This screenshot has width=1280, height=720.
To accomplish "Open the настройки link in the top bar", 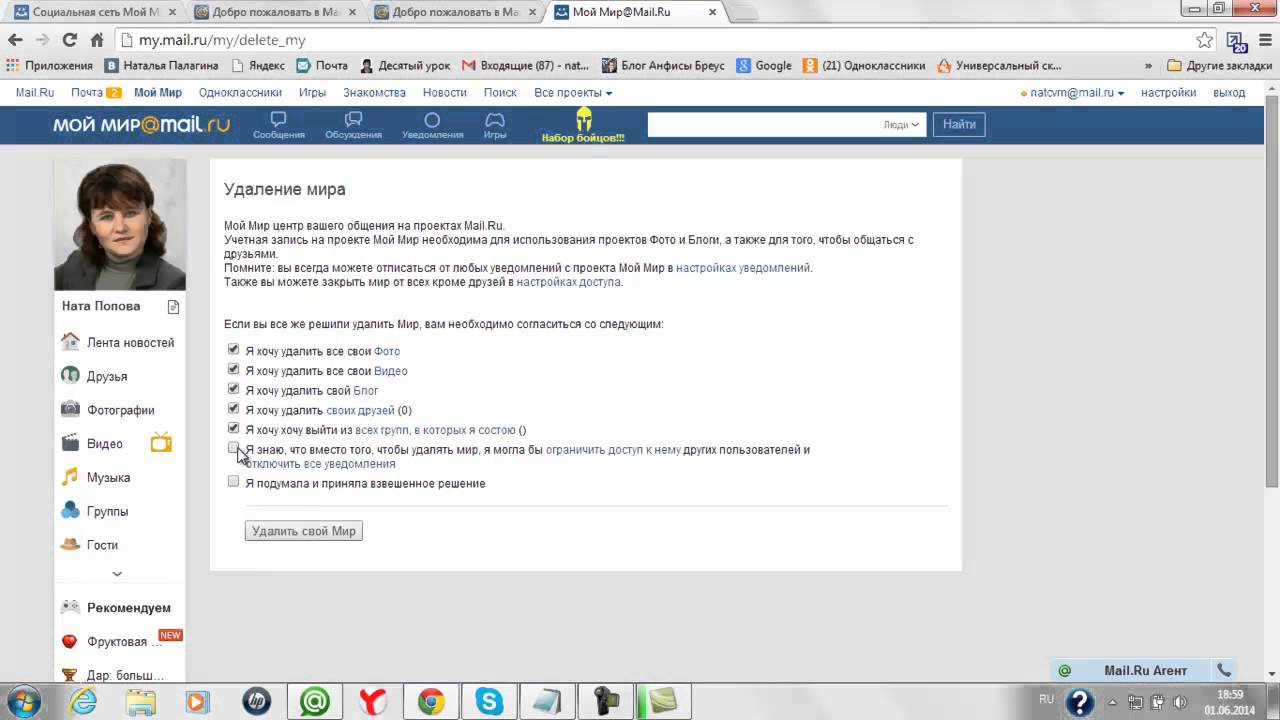I will tap(1168, 93).
